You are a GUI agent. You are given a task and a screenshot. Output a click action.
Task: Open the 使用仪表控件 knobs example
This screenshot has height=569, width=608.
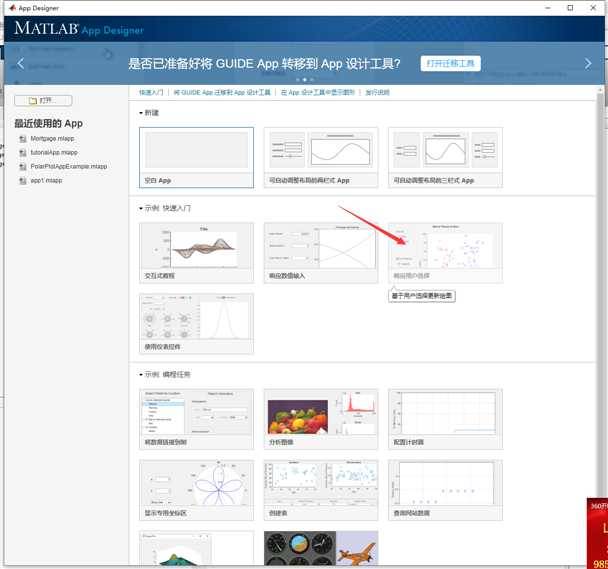click(x=196, y=324)
